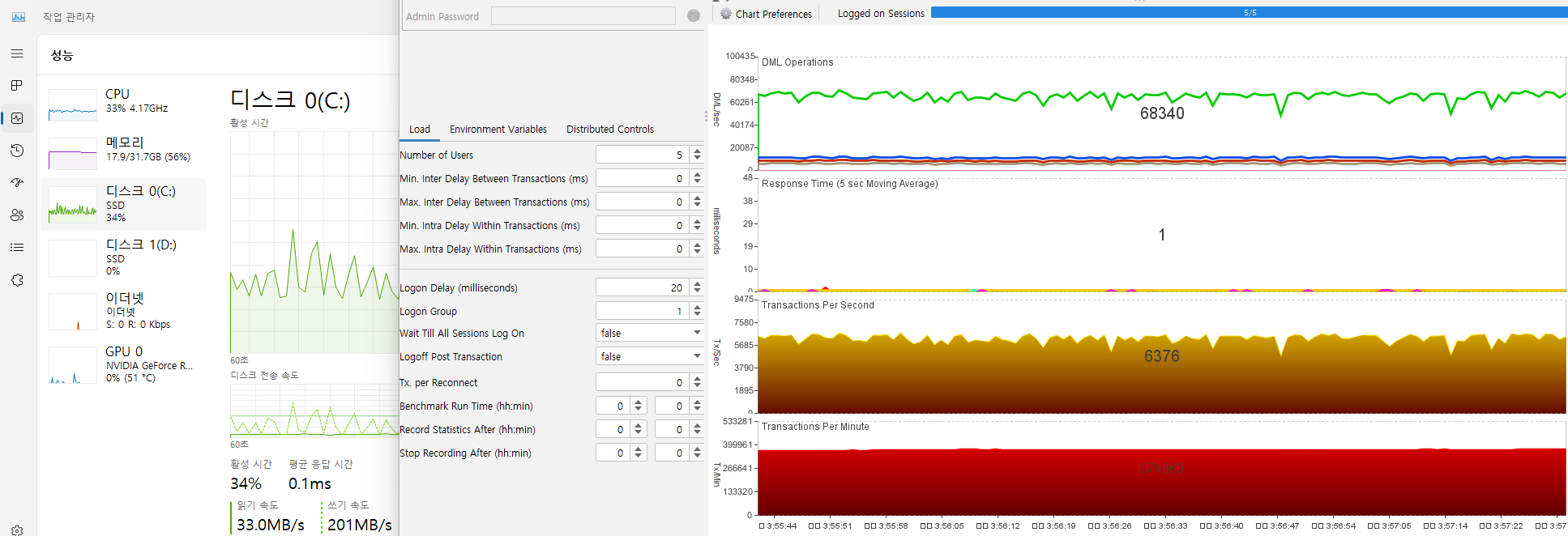Select the GPU 0 NVIDIA GeForce thumbnail

[73, 365]
